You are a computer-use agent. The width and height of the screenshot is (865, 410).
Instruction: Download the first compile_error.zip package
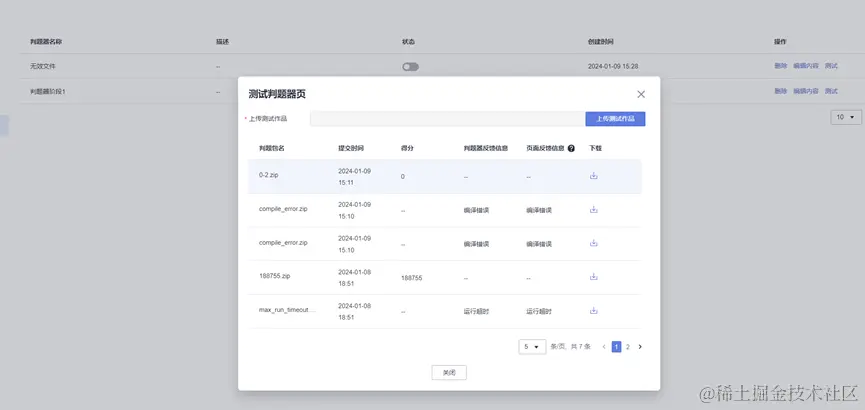594,210
